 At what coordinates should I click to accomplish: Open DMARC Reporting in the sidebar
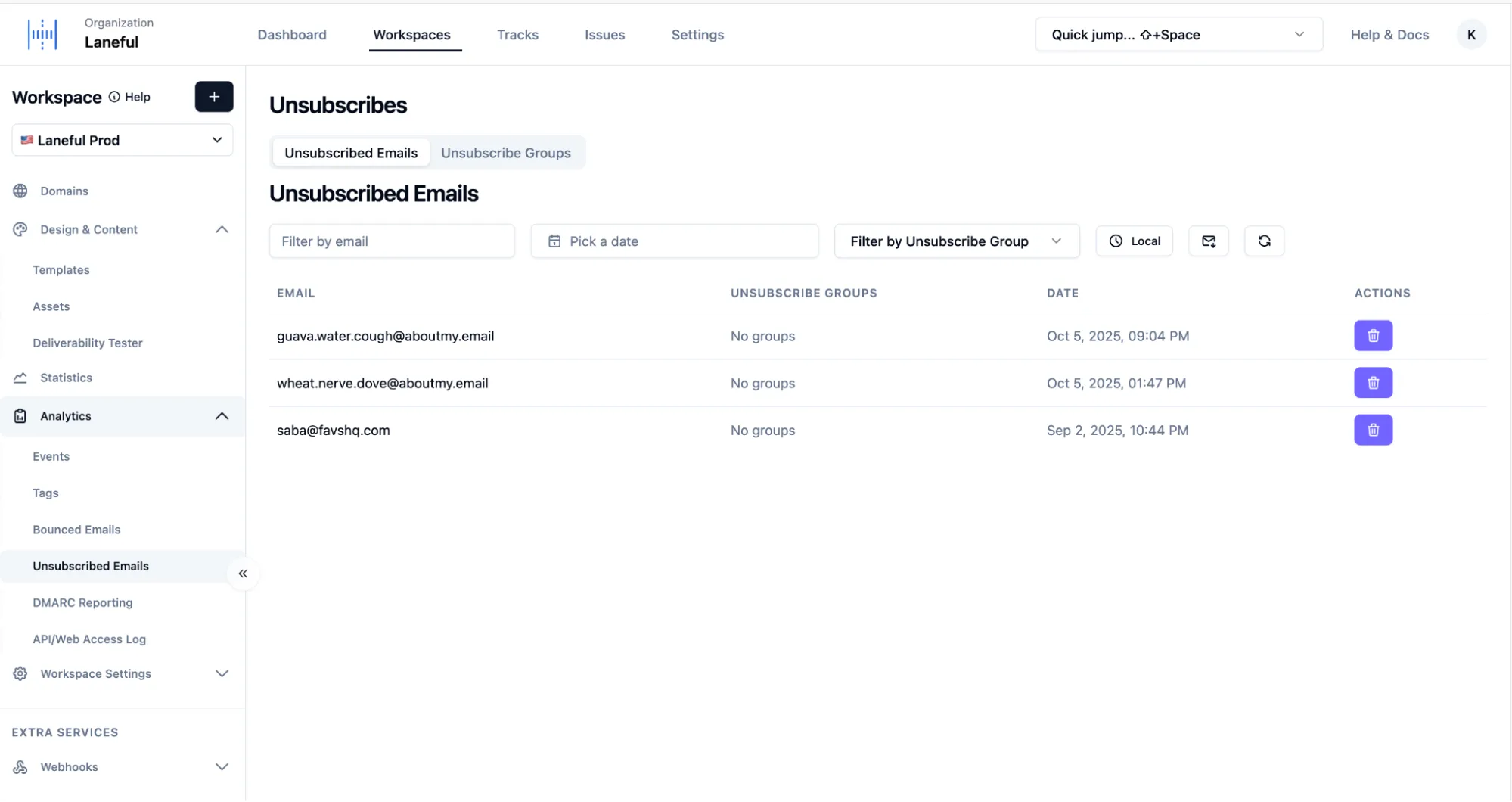82,602
